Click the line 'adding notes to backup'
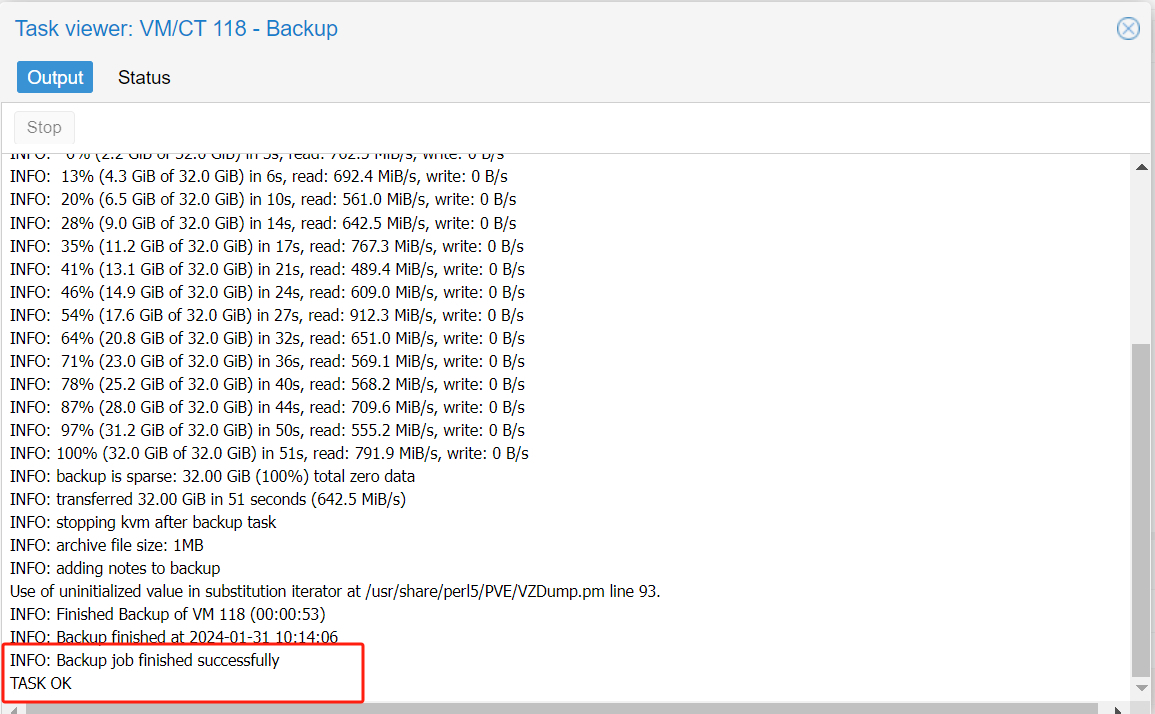 [115, 568]
